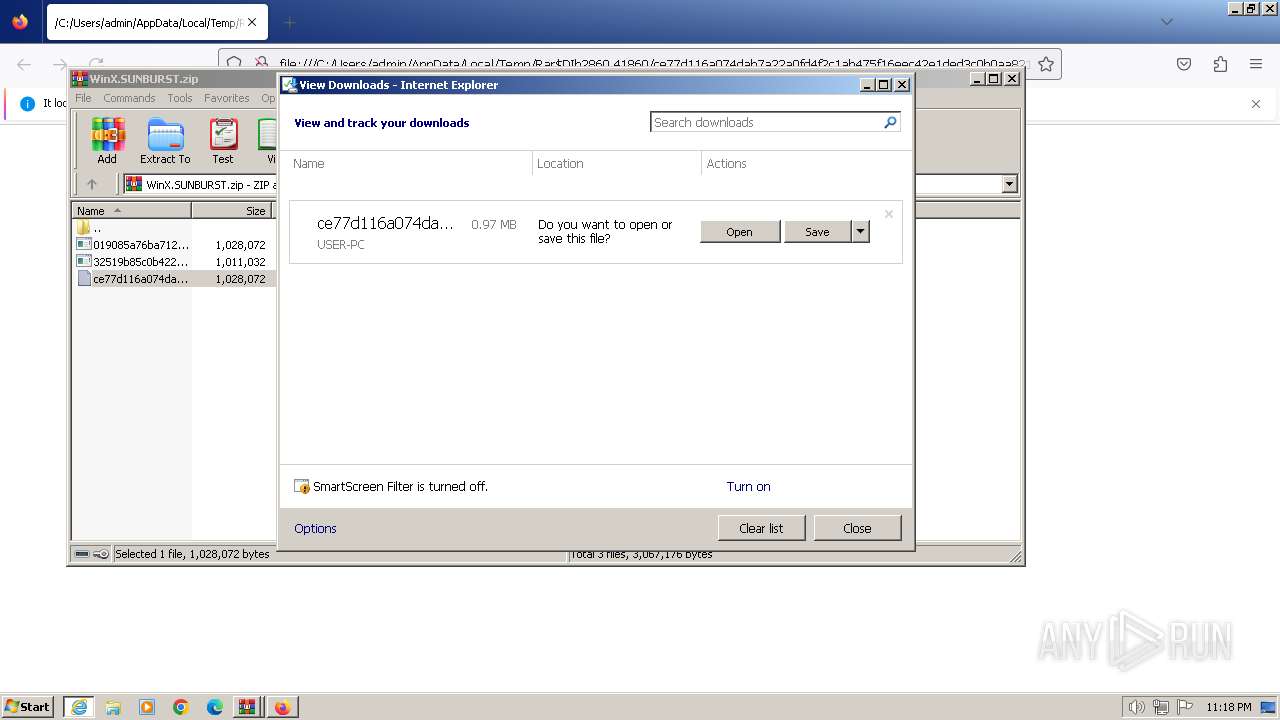Sort WinRAR list by Size column
Image resolution: width=1280 pixels, height=720 pixels.
click(232, 211)
